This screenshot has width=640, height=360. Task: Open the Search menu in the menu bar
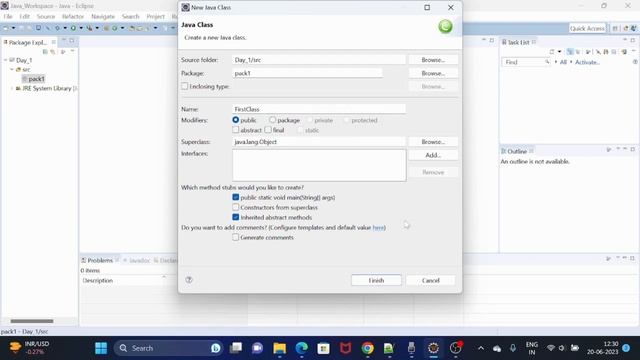point(131,16)
